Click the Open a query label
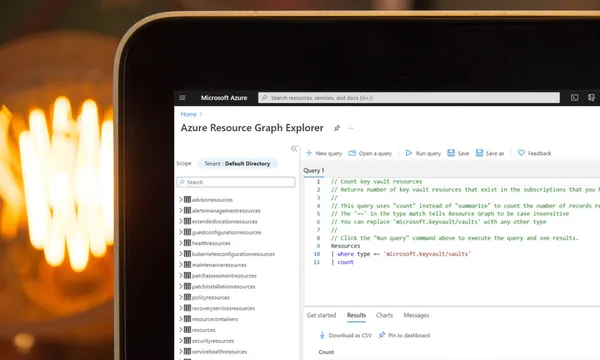Viewport: 600px width, 360px height. [375, 153]
